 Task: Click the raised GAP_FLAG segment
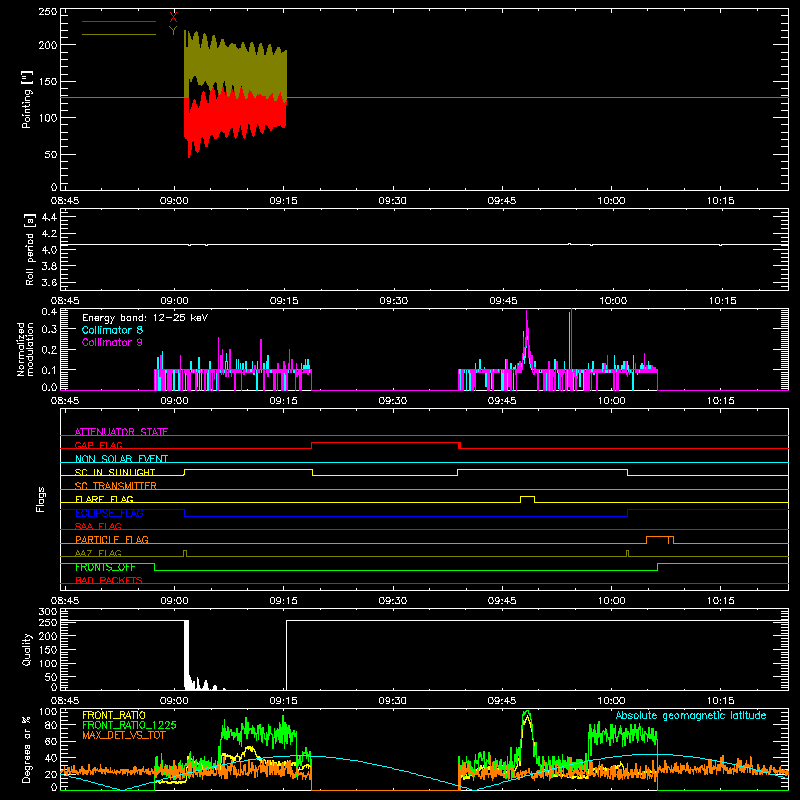pos(386,443)
